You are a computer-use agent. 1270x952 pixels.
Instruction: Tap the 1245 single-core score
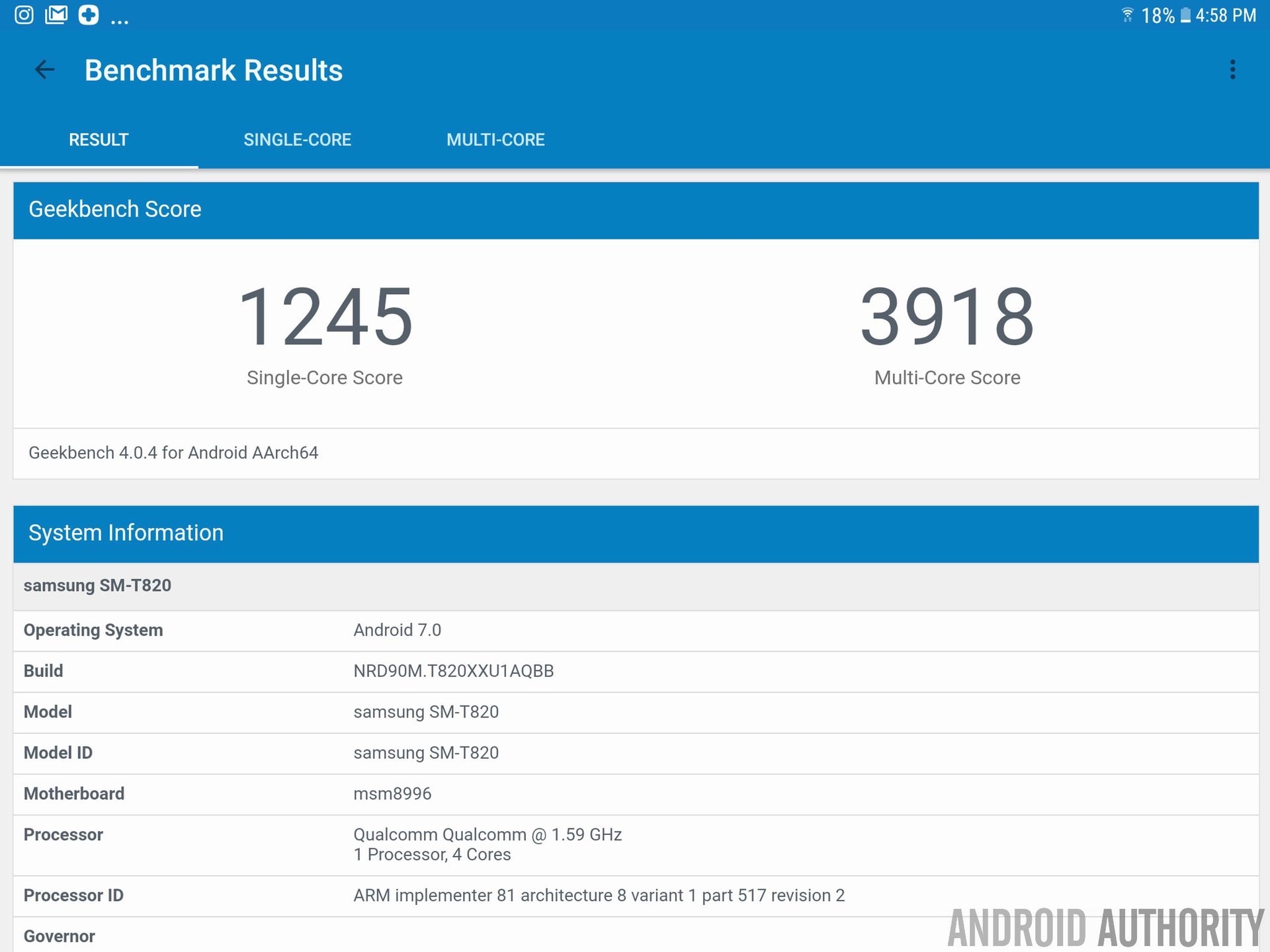pos(325,317)
